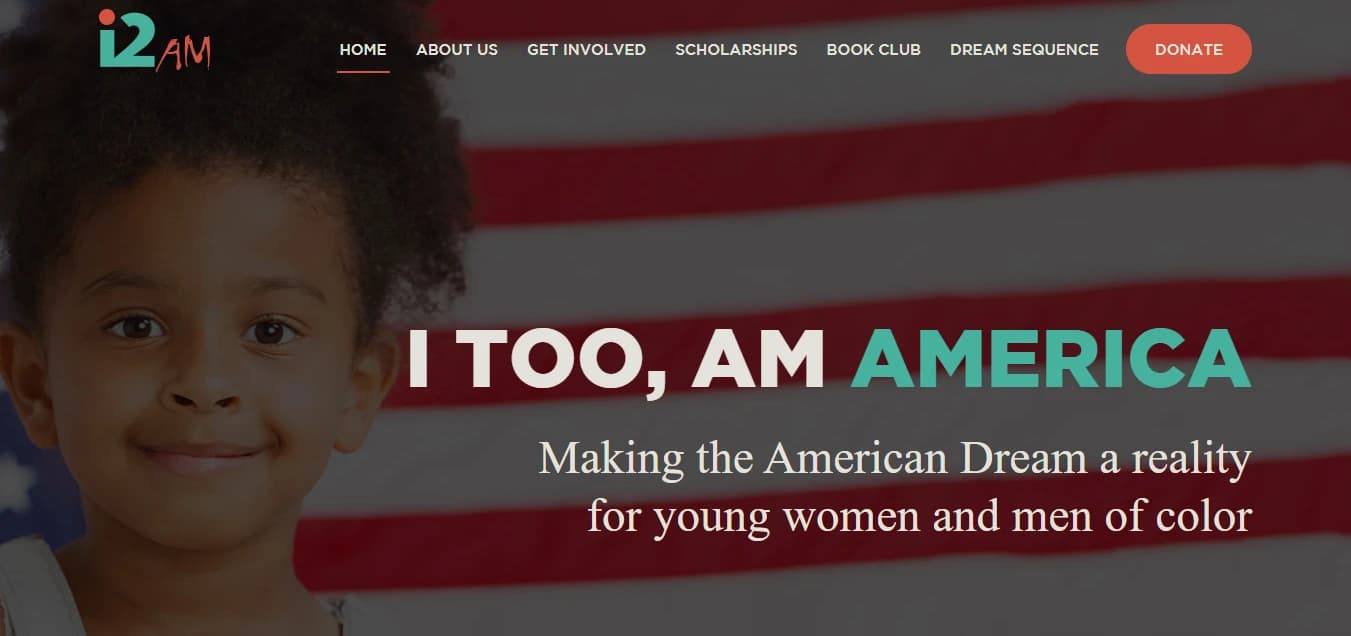Click the i2AM logo
This screenshot has height=636, width=1351.
click(x=155, y=40)
